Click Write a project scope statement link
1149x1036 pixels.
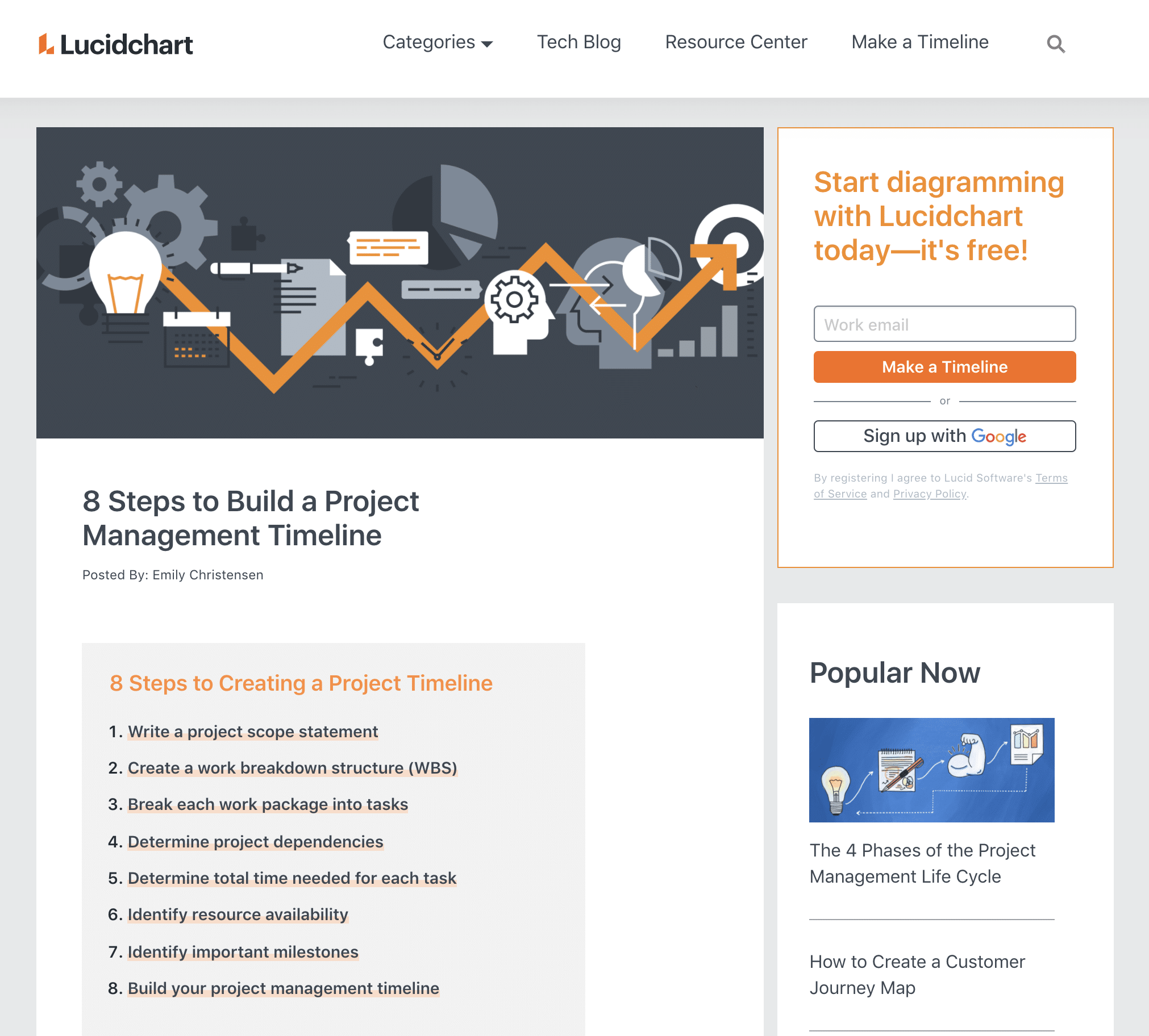[x=252, y=731]
